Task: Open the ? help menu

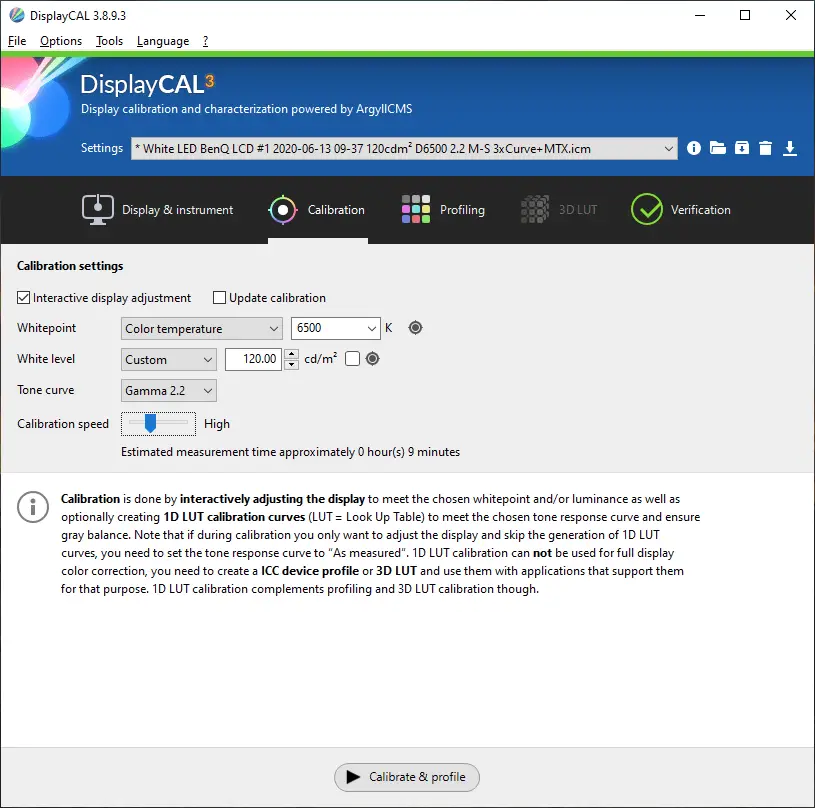Action: pos(205,41)
